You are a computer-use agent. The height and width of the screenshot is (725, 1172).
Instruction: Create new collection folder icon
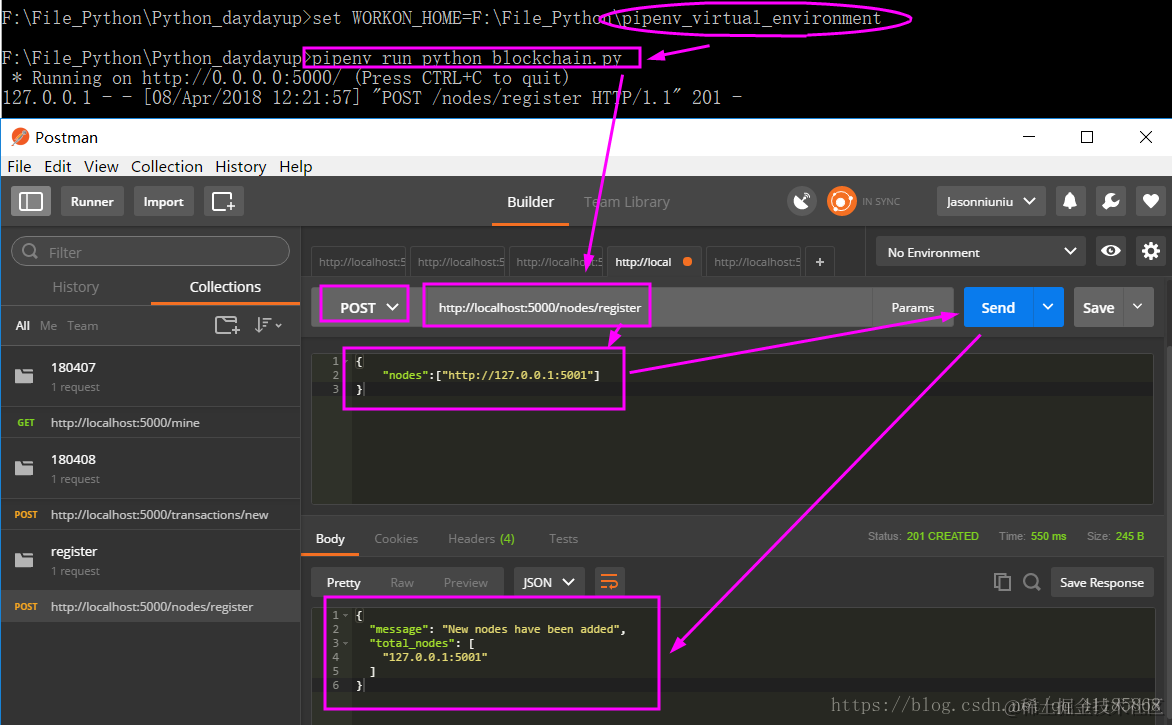[227, 325]
